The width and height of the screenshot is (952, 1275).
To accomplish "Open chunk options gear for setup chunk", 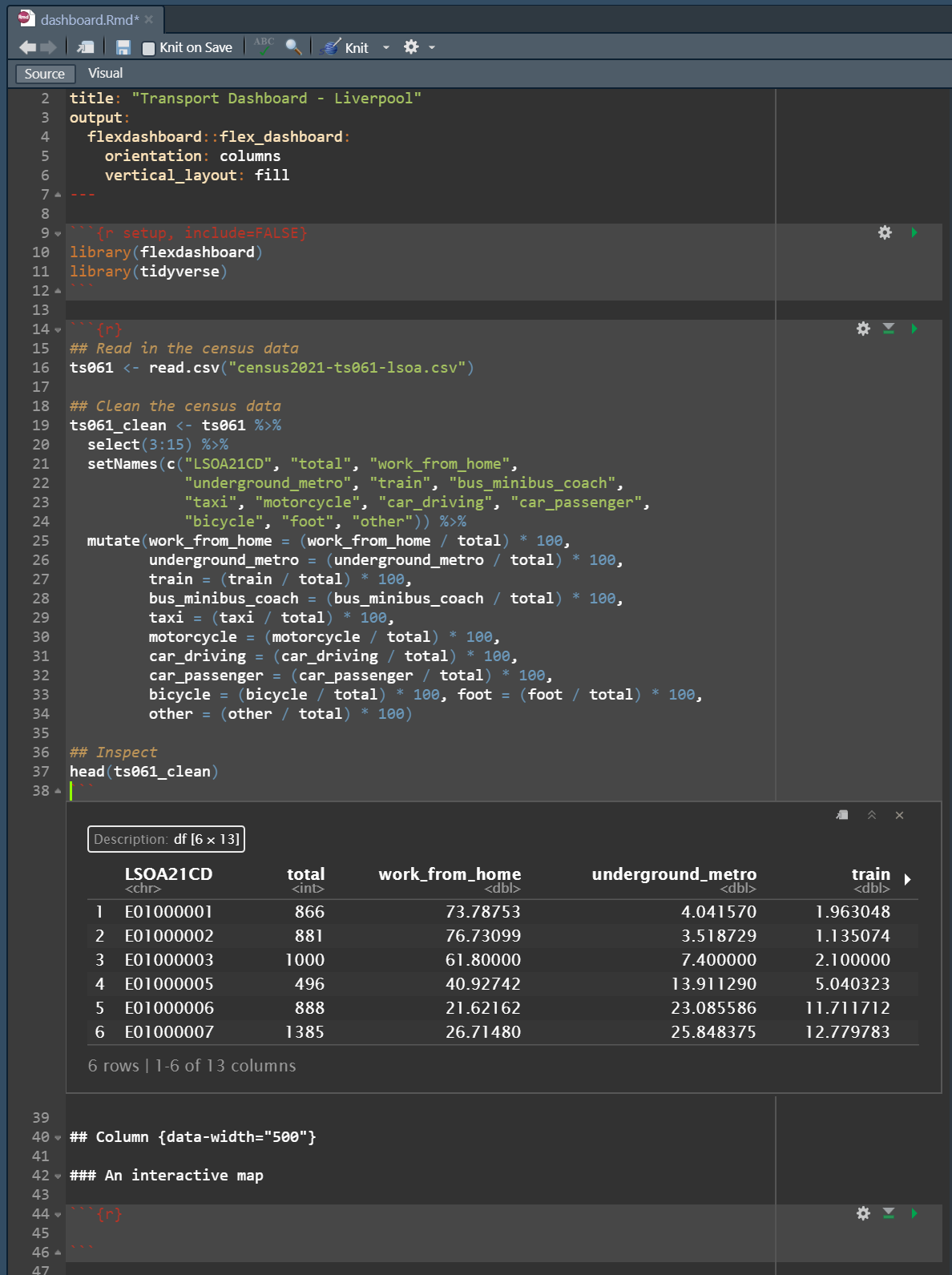I will point(885,232).
